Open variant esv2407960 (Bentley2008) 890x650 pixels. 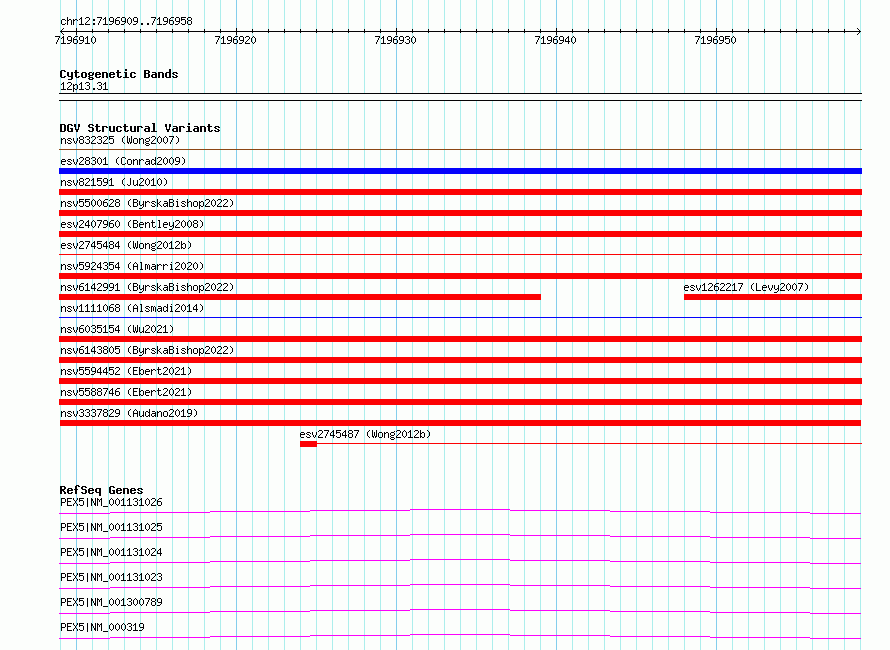pyautogui.click(x=132, y=224)
